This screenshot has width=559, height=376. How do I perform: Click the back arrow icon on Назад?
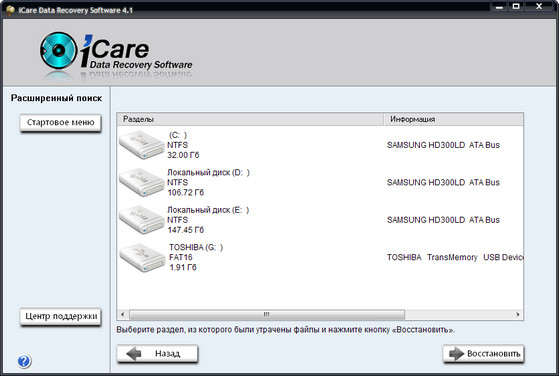134,354
